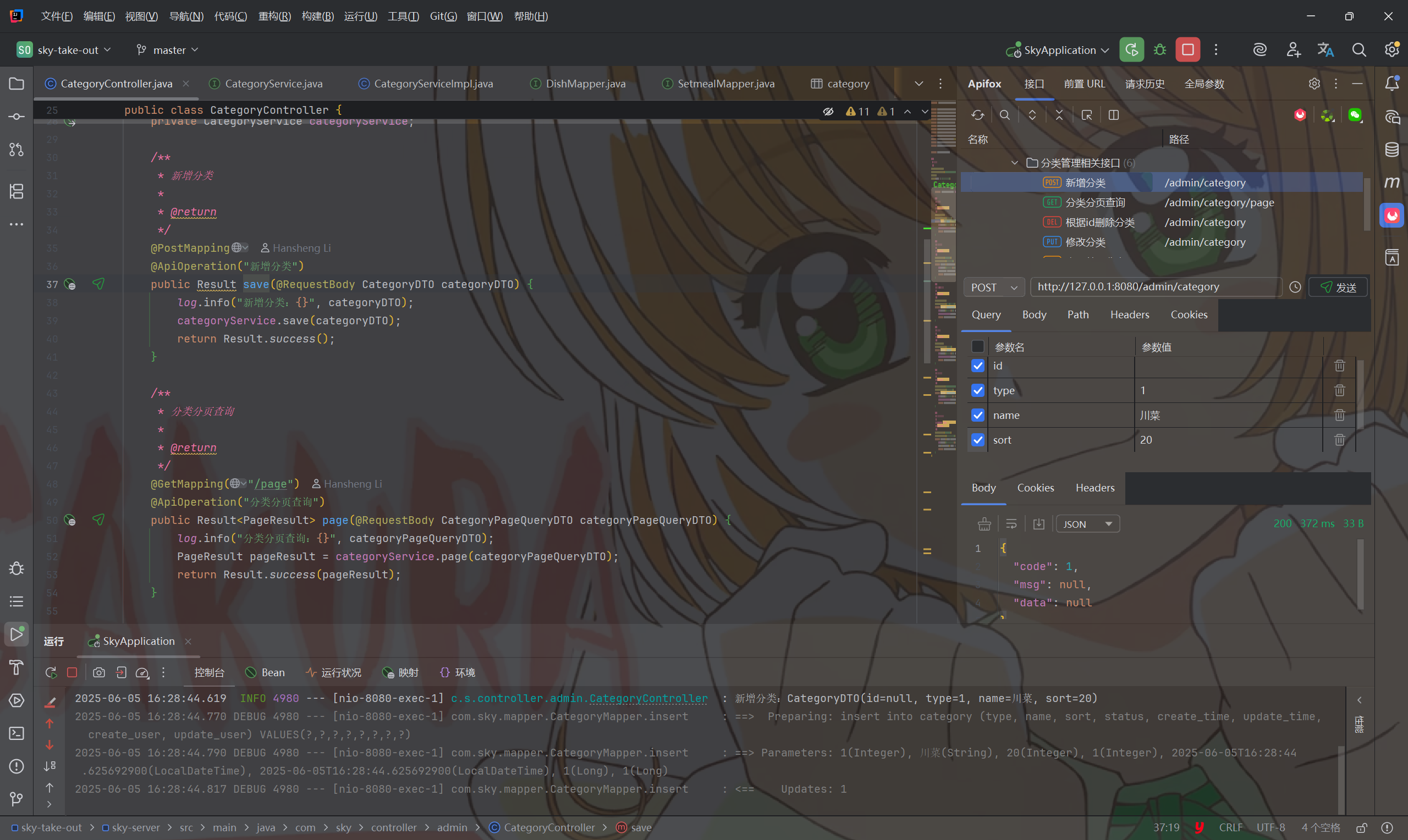Click the 发送 send button

(x=1338, y=288)
